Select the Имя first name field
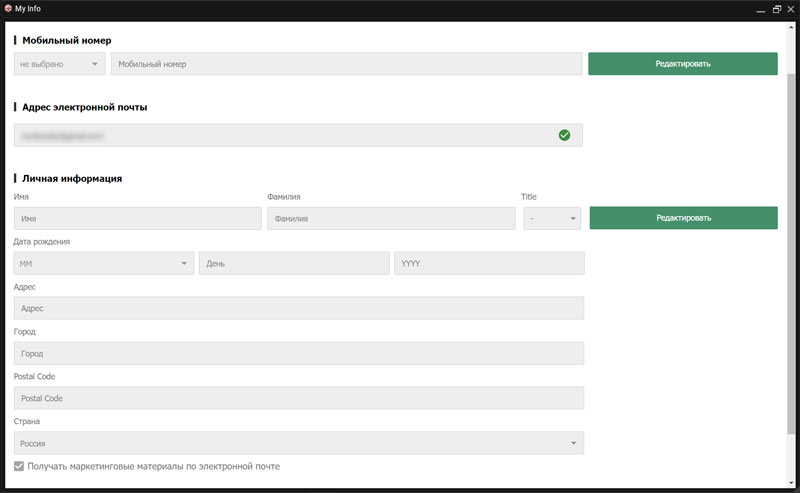The height and width of the screenshot is (493, 800). point(137,218)
